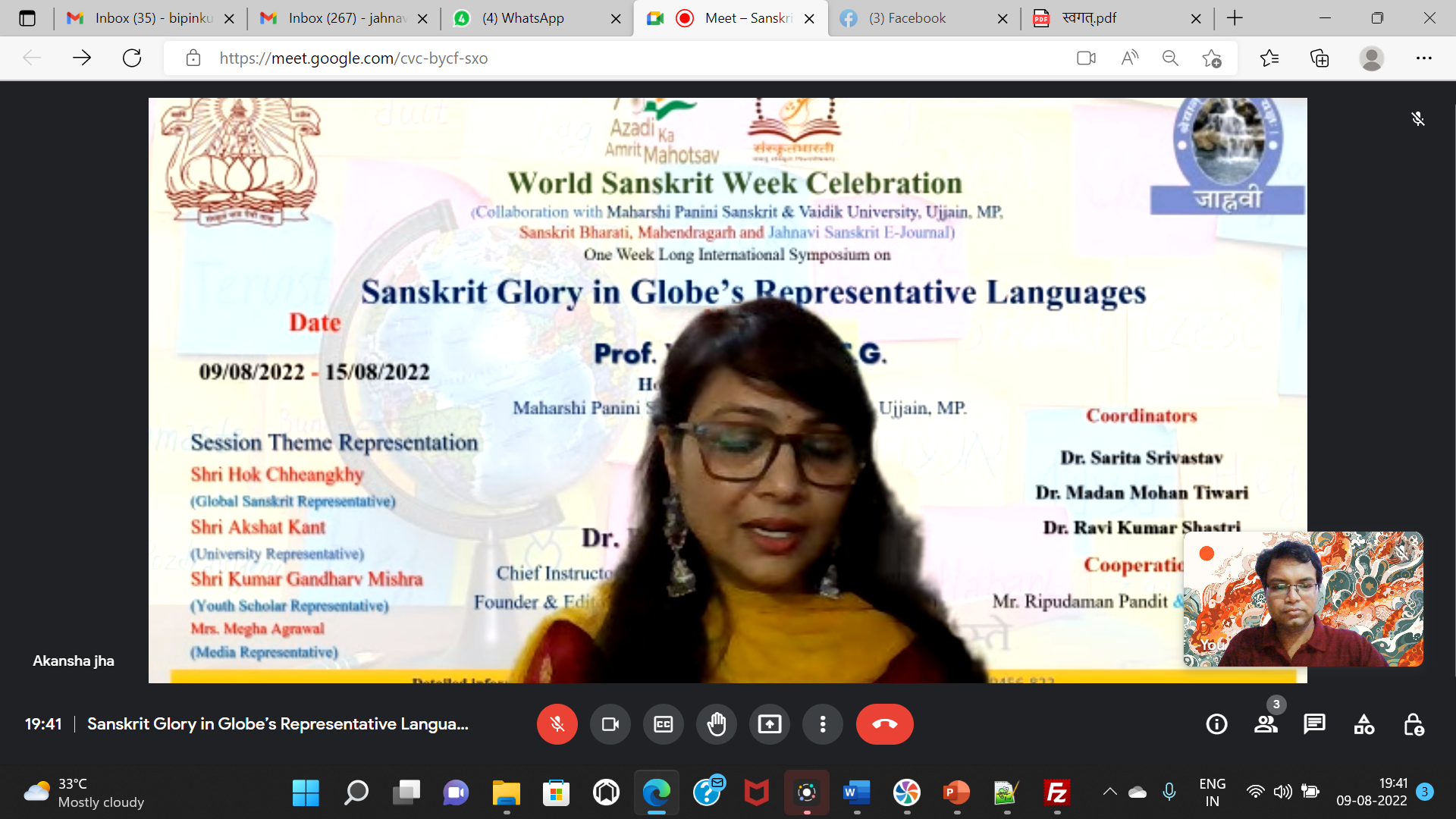Open Microsoft Word from the taskbar
1456x819 pixels.
click(856, 793)
